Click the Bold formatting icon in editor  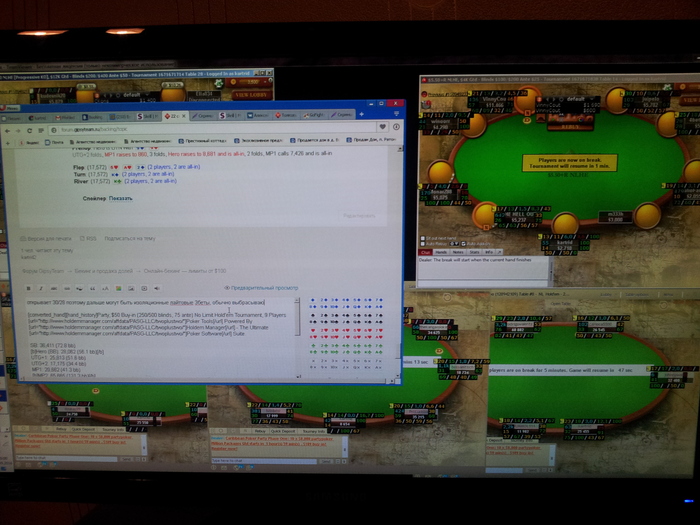tap(29, 288)
